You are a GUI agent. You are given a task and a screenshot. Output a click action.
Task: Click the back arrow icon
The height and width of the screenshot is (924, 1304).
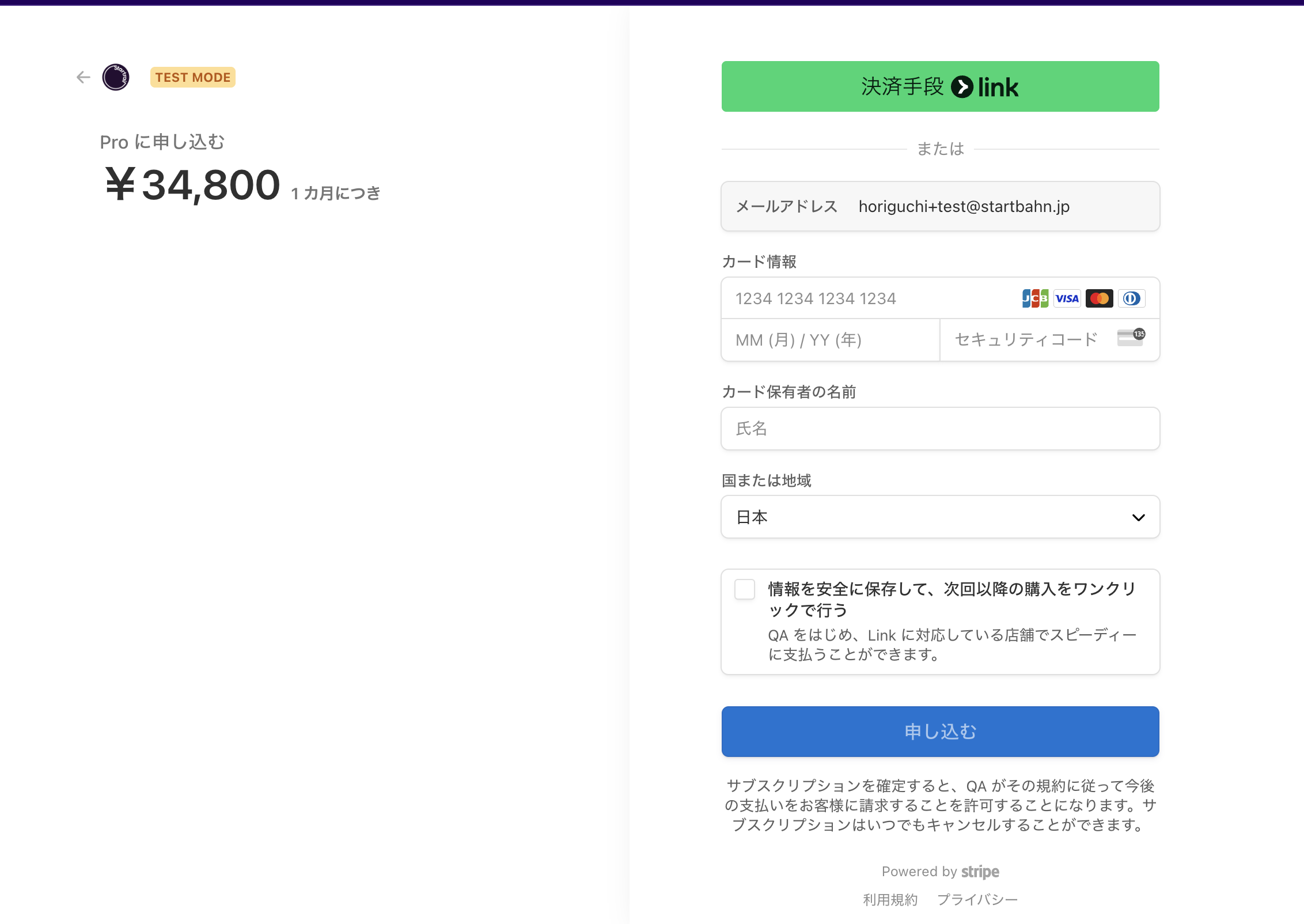point(84,77)
